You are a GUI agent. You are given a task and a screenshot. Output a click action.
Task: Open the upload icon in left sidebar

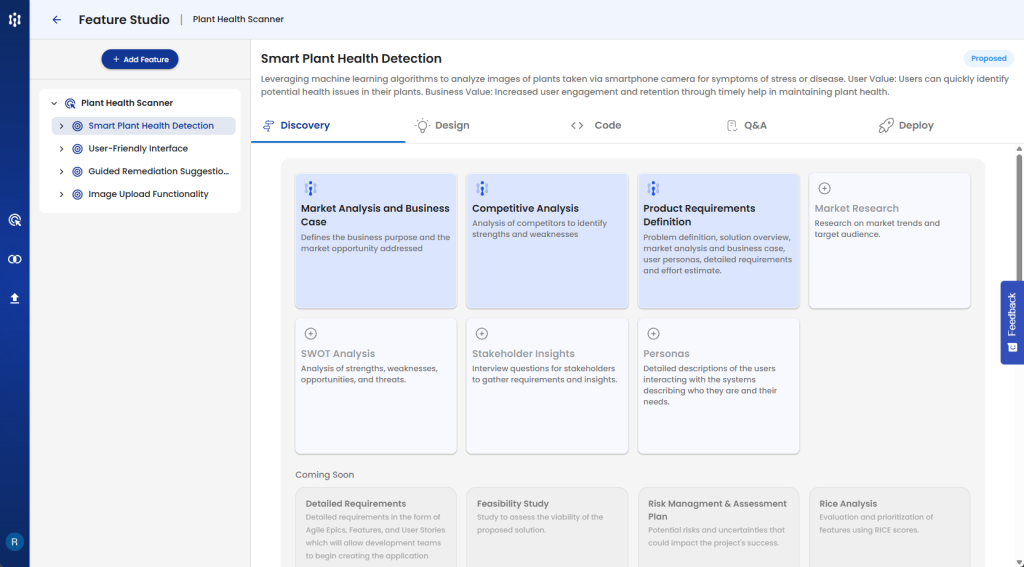coord(14,298)
